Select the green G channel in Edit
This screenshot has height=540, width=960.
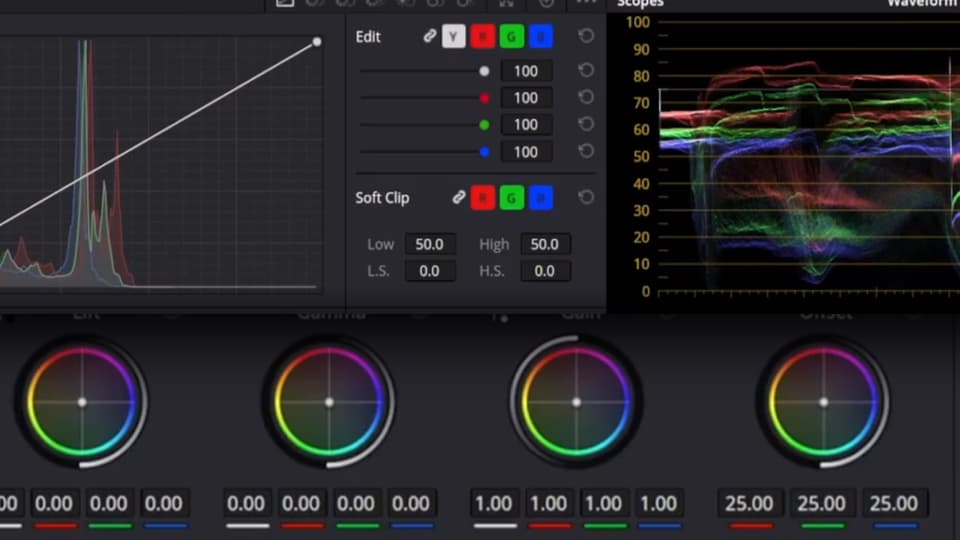pos(512,37)
